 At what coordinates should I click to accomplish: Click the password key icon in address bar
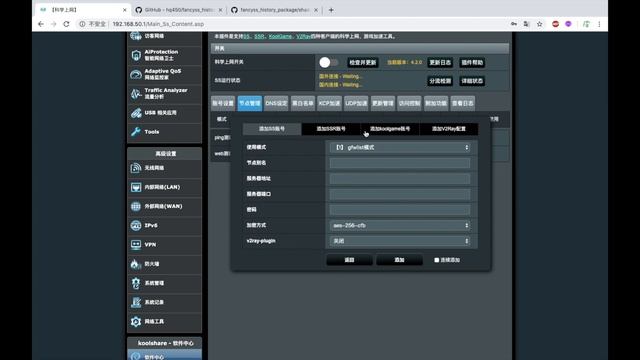point(513,24)
